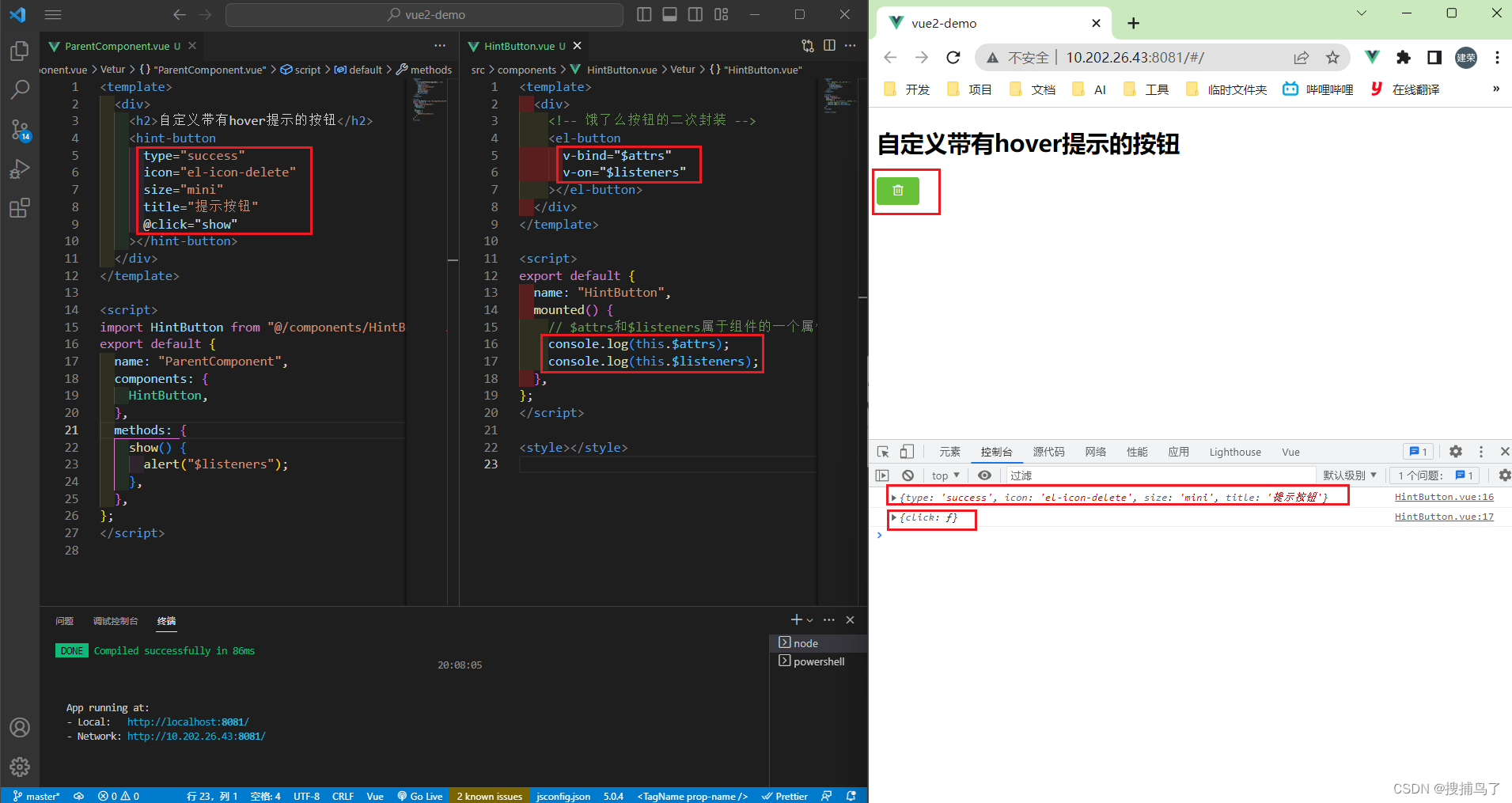This screenshot has height=803, width=1512.
Task: Open the Accounts menu in activity bar
Action: 20,728
